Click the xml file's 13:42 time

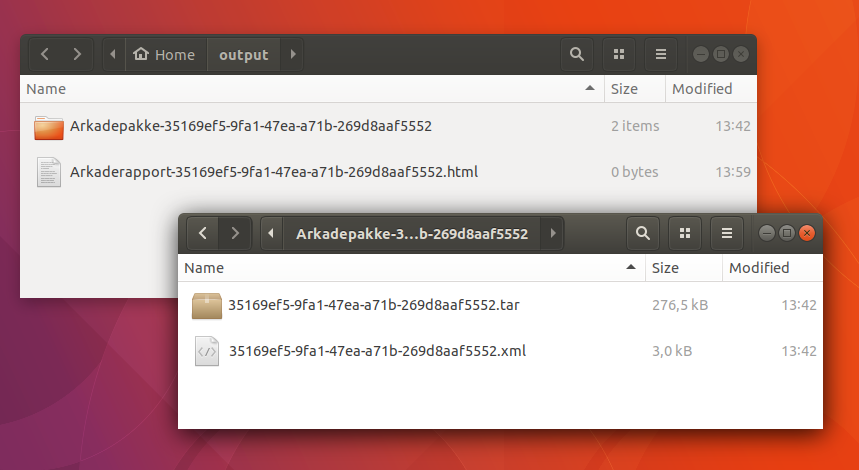[799, 351]
